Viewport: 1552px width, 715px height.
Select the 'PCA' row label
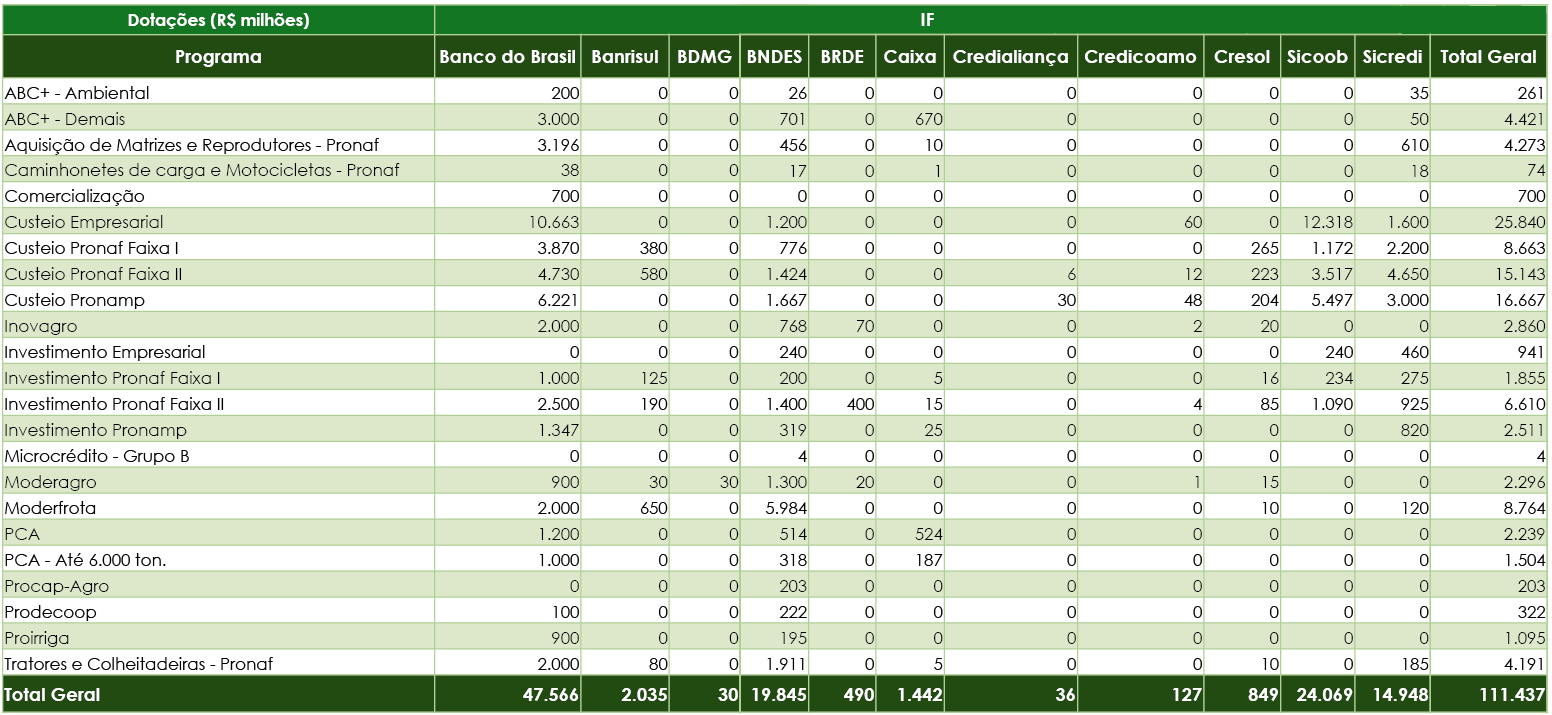tap(23, 534)
